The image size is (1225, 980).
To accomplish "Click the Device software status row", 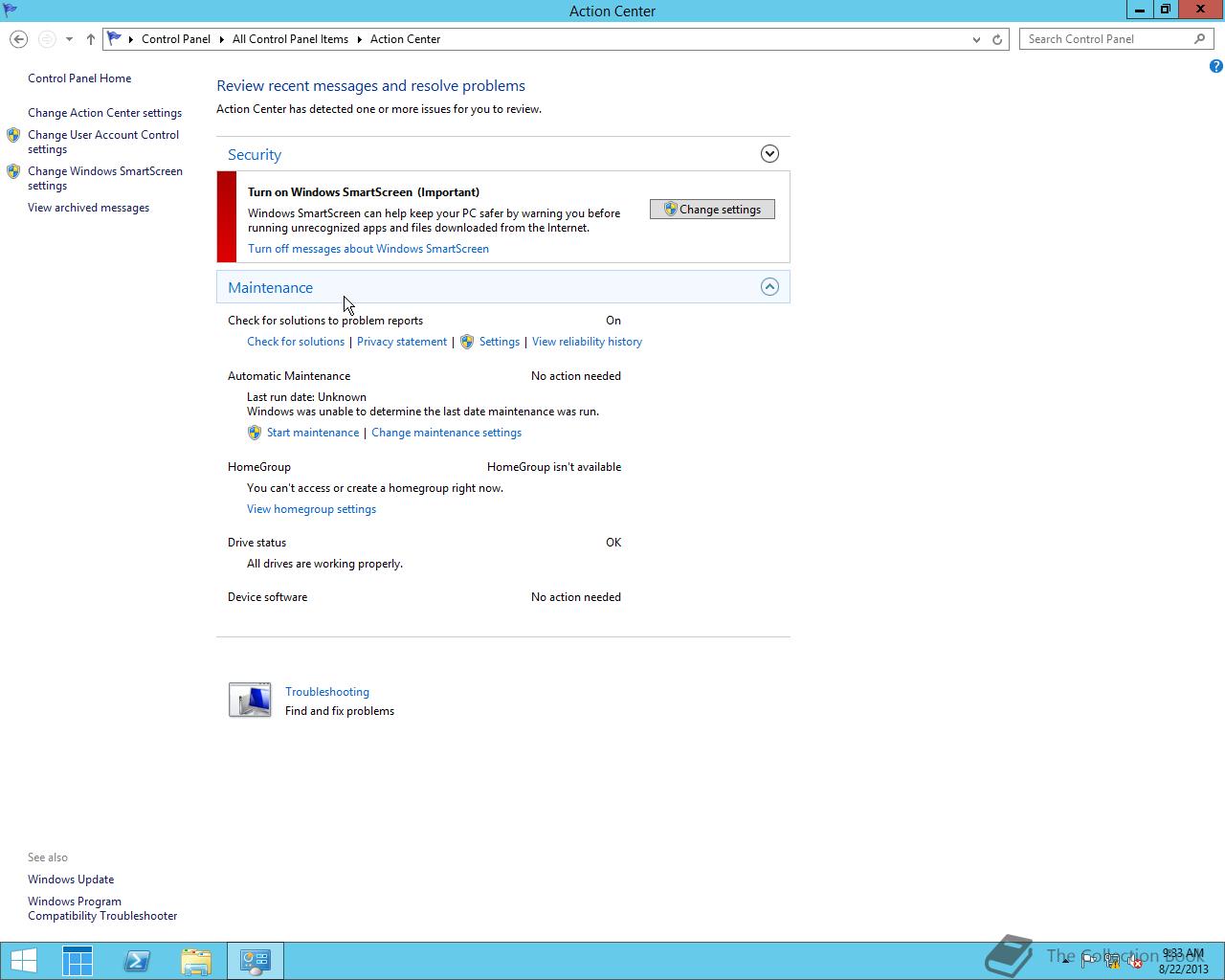I will click(x=424, y=597).
